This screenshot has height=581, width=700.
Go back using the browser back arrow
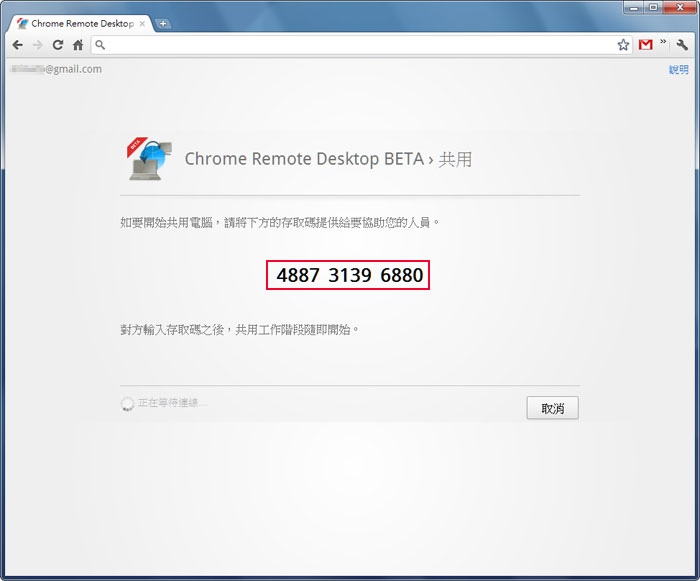pos(17,45)
